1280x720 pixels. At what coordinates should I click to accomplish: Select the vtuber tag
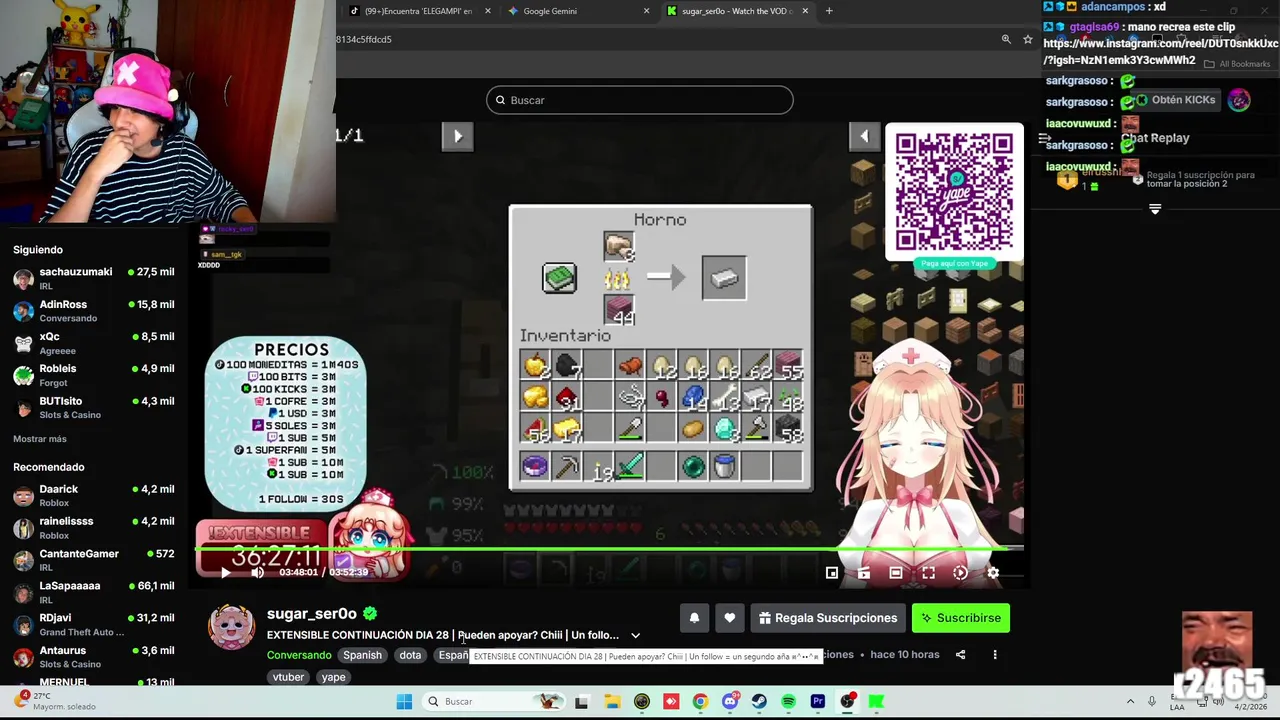288,677
